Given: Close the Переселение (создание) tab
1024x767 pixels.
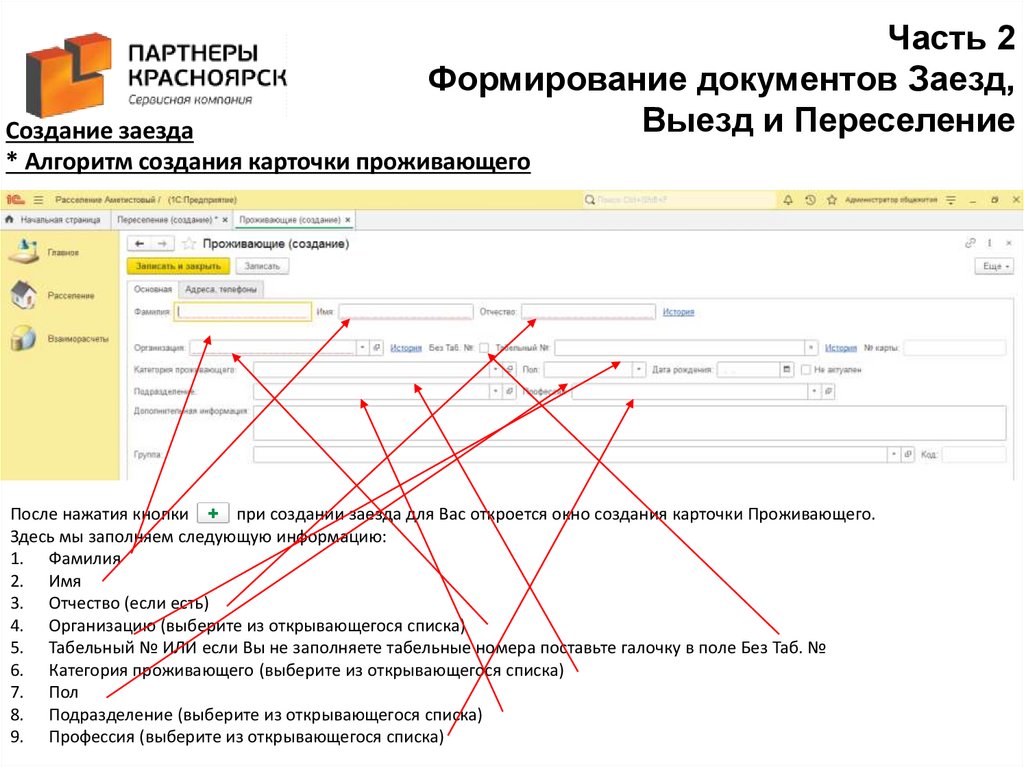Looking at the screenshot, I should [225, 220].
